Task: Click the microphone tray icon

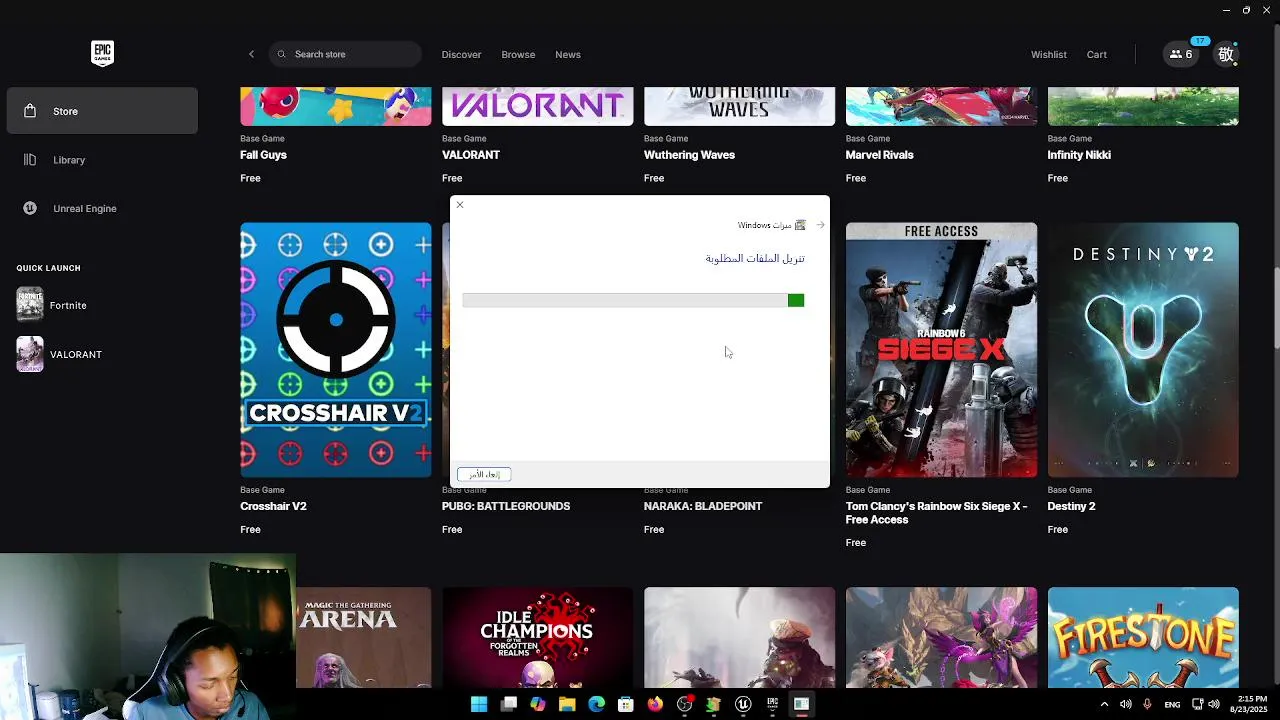Action: (1147, 704)
